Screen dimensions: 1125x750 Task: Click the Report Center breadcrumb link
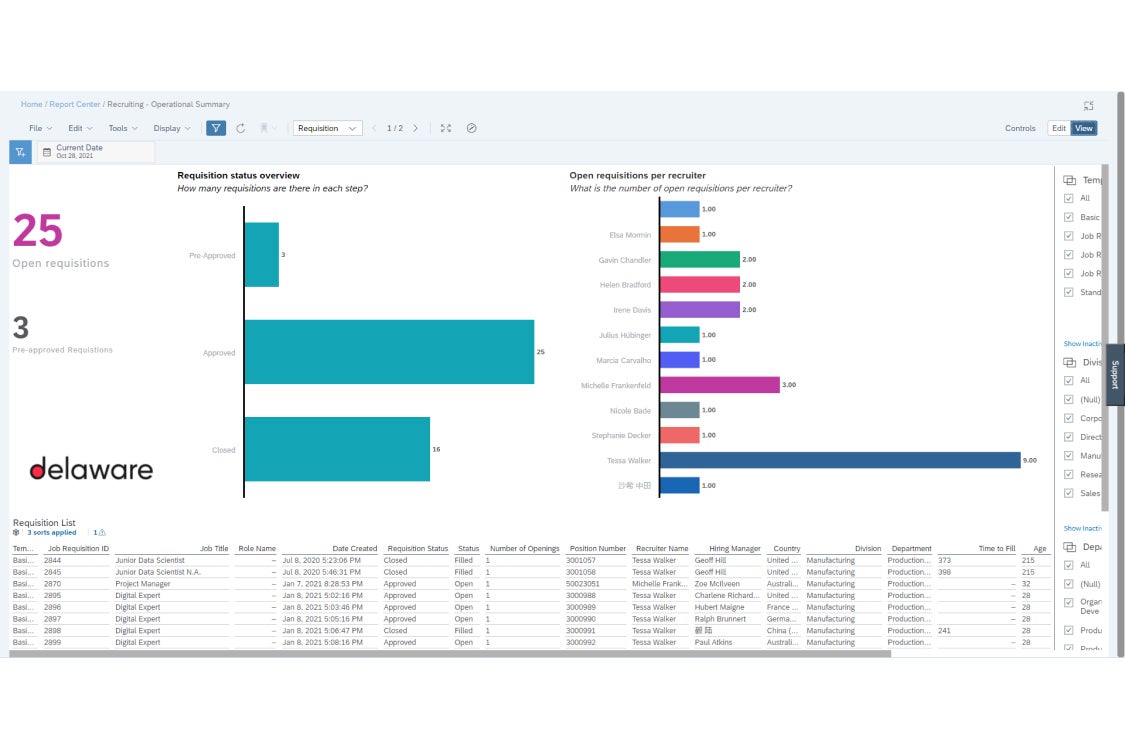click(x=75, y=104)
